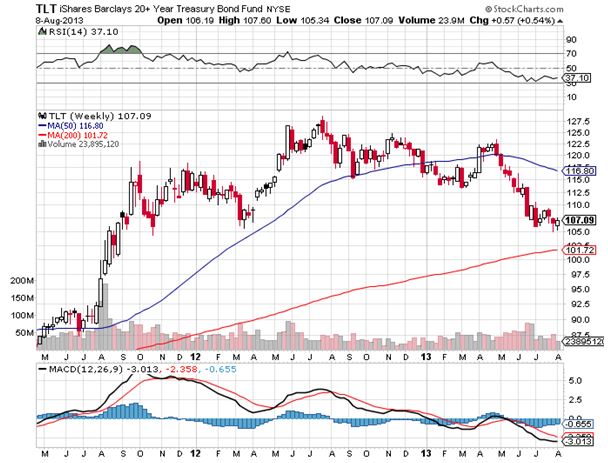Click the 200M volume scale label
The image size is (608, 463).
click(22, 280)
